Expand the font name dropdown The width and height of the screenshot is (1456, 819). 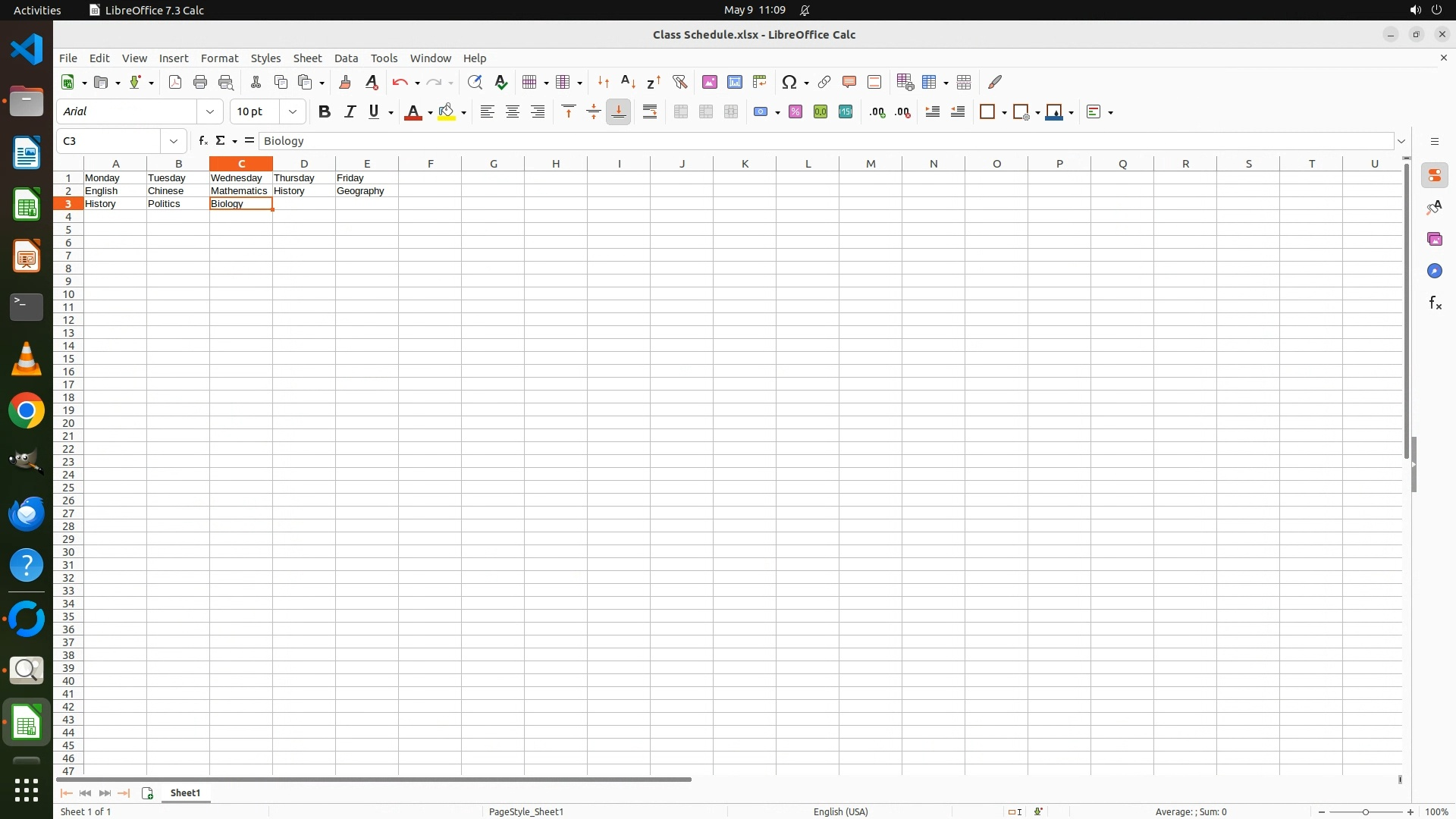click(210, 112)
